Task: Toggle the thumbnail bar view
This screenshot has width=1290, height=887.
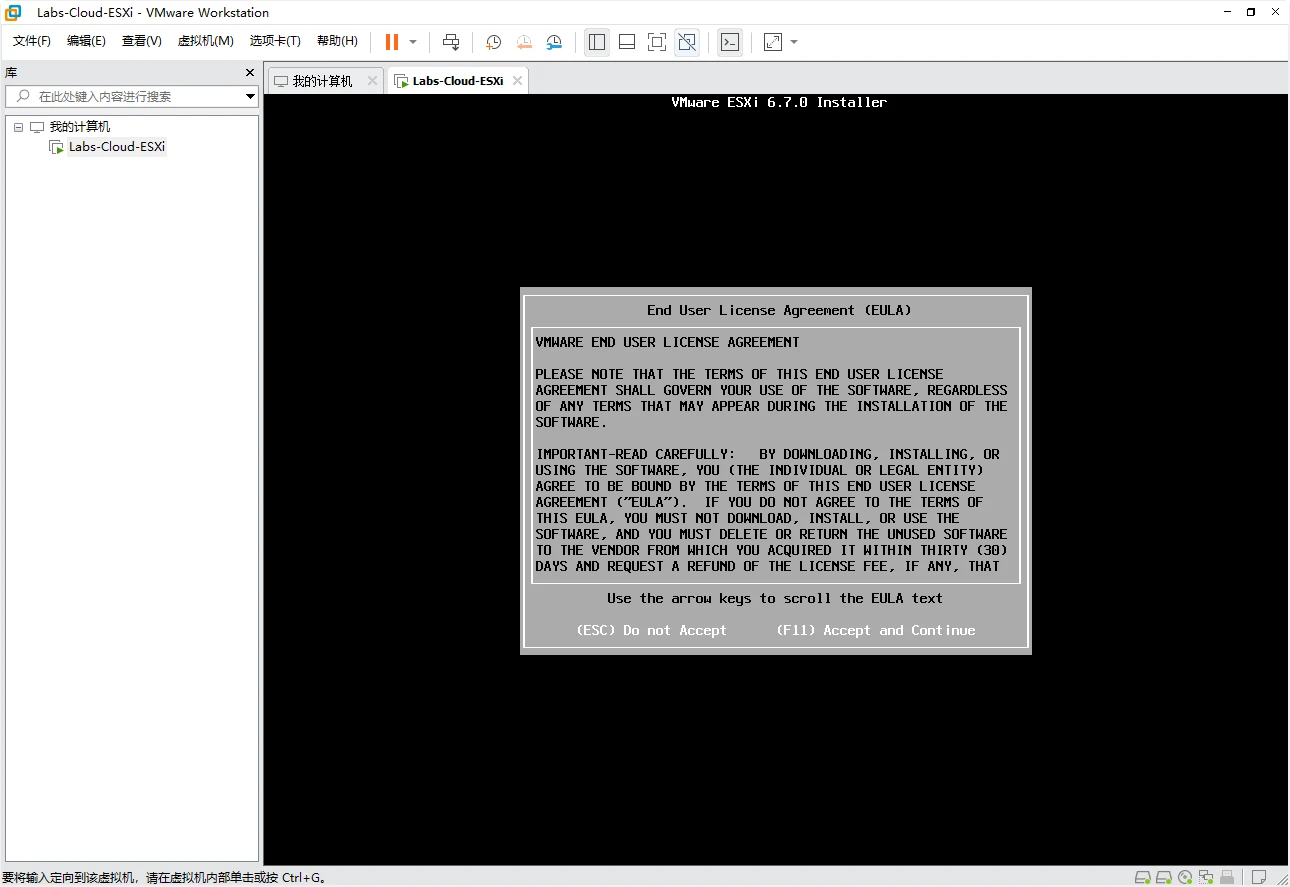Action: pyautogui.click(x=627, y=42)
